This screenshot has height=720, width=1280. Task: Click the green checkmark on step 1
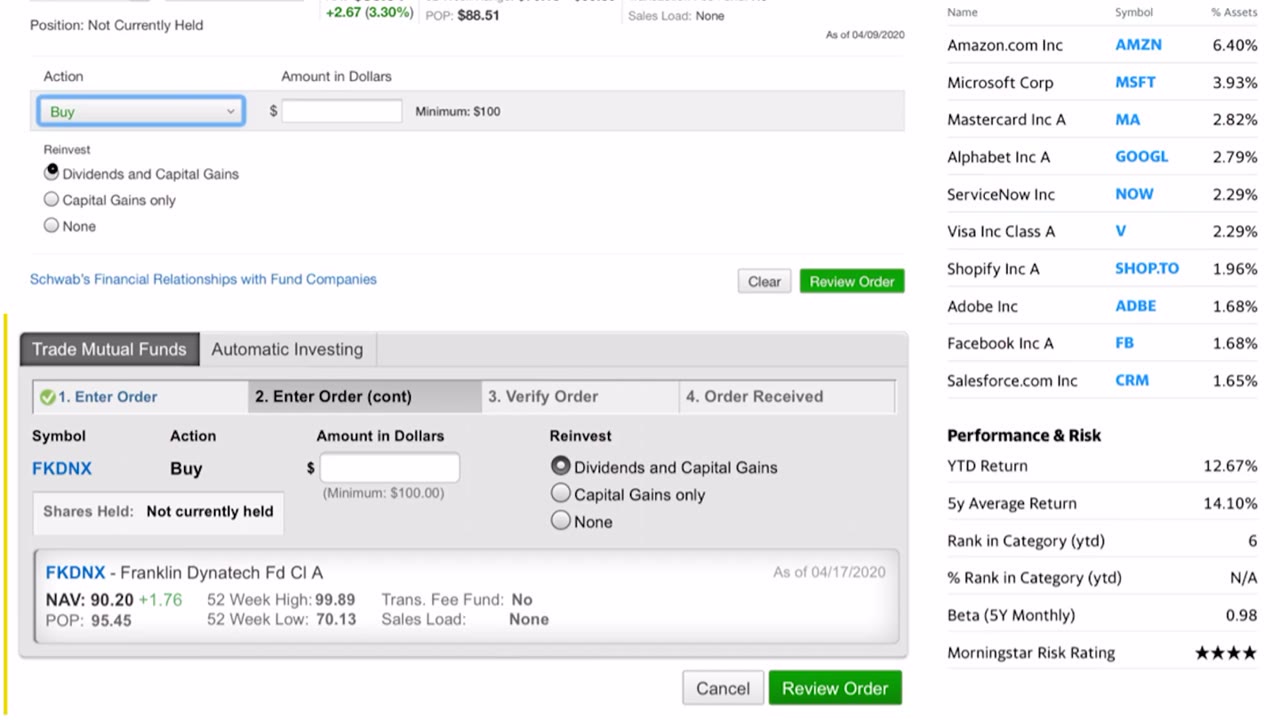tap(47, 397)
